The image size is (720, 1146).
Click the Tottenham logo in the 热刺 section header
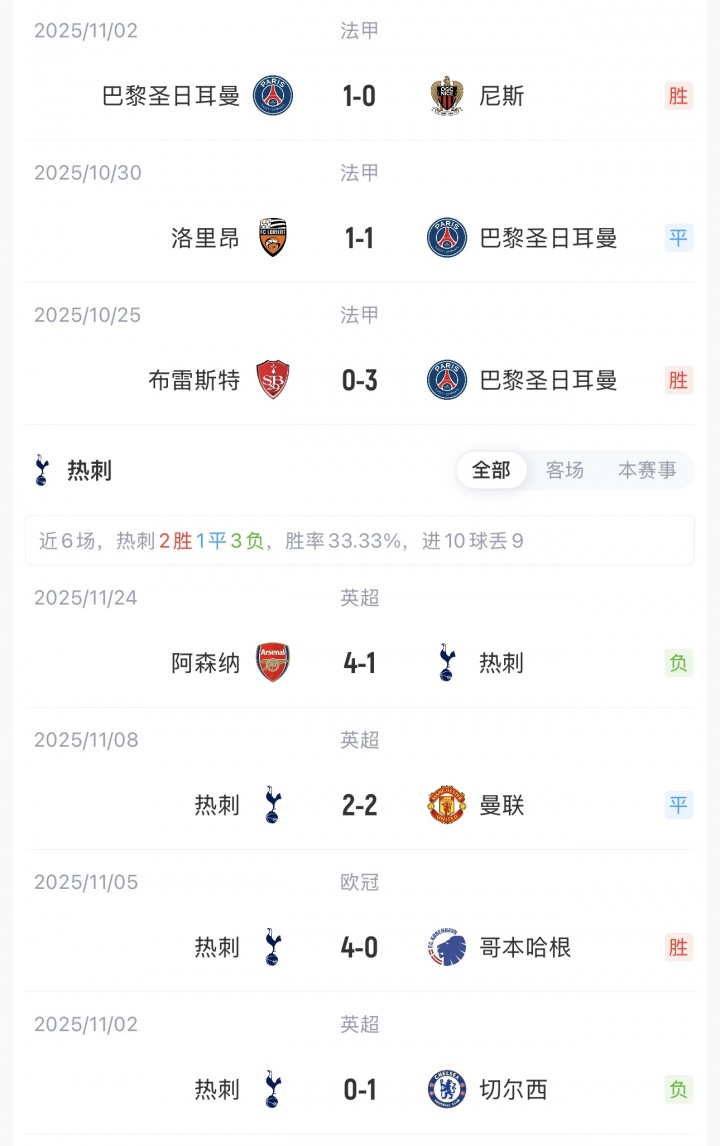pyautogui.click(x=41, y=470)
